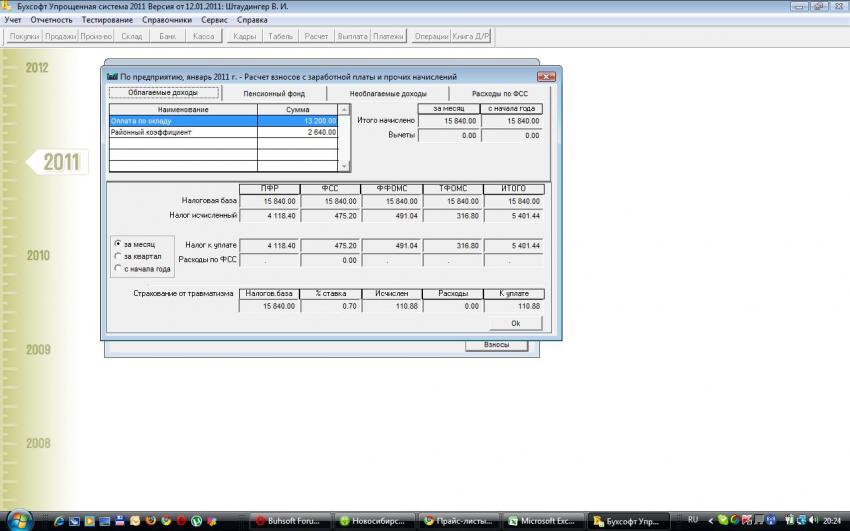Image resolution: width=850 pixels, height=531 pixels.
Task: Choose the 'за квартал' period option
Action: pos(119,257)
